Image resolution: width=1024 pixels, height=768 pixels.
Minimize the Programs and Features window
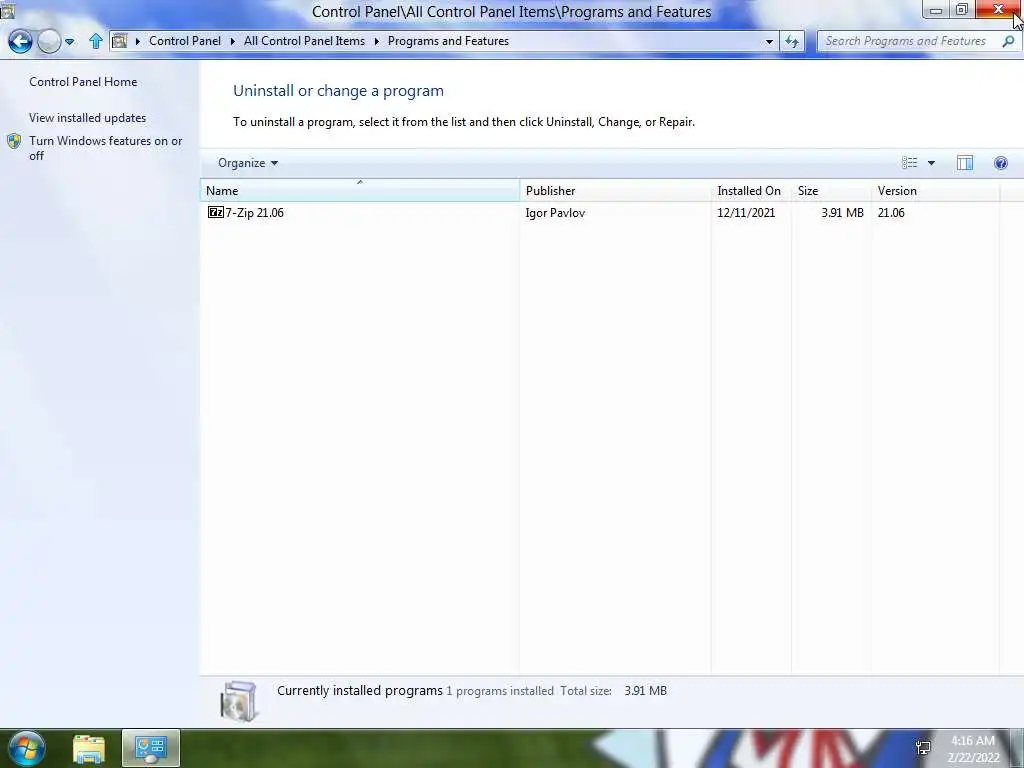(935, 9)
